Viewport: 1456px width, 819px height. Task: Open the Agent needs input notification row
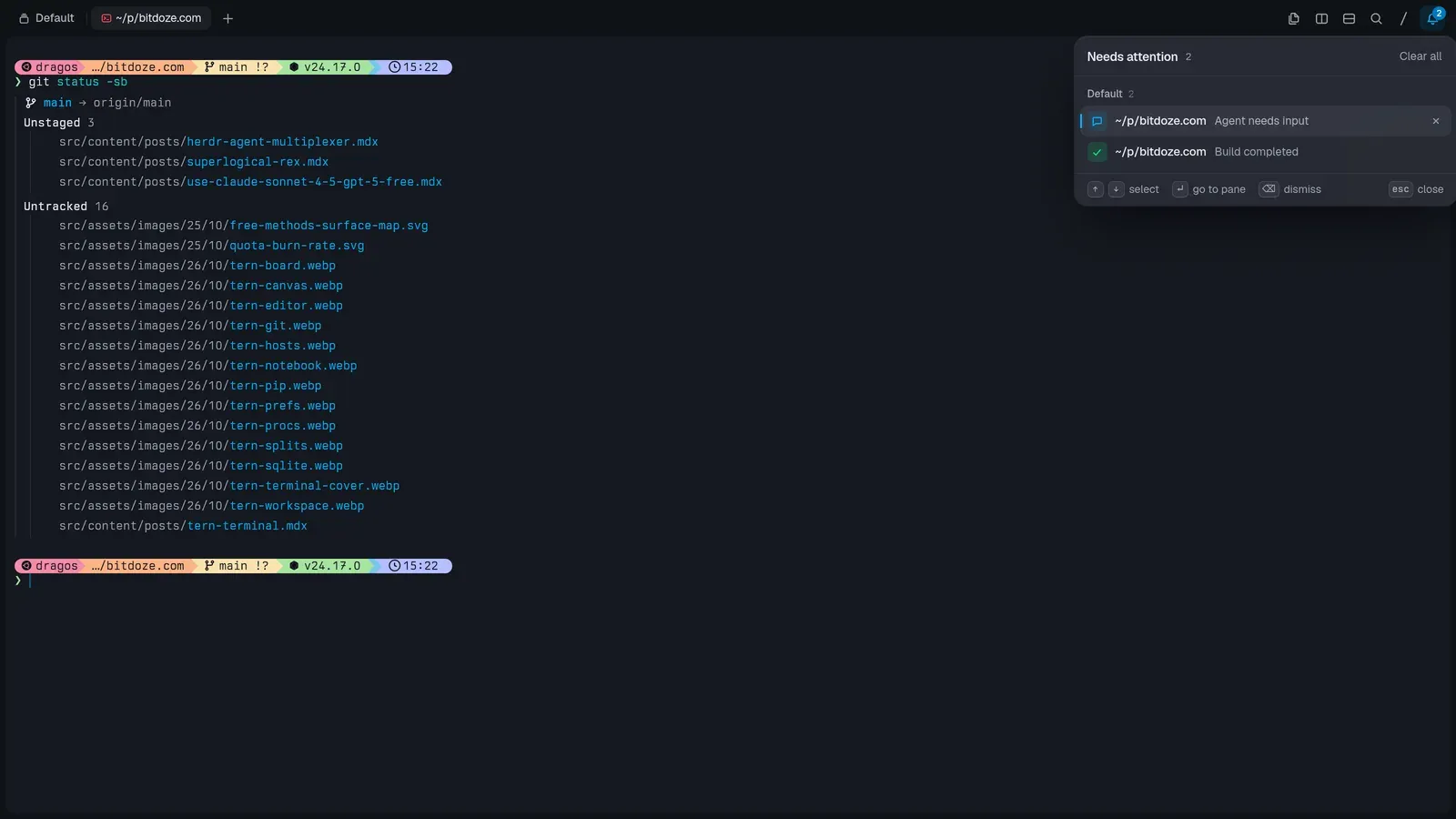1265,121
